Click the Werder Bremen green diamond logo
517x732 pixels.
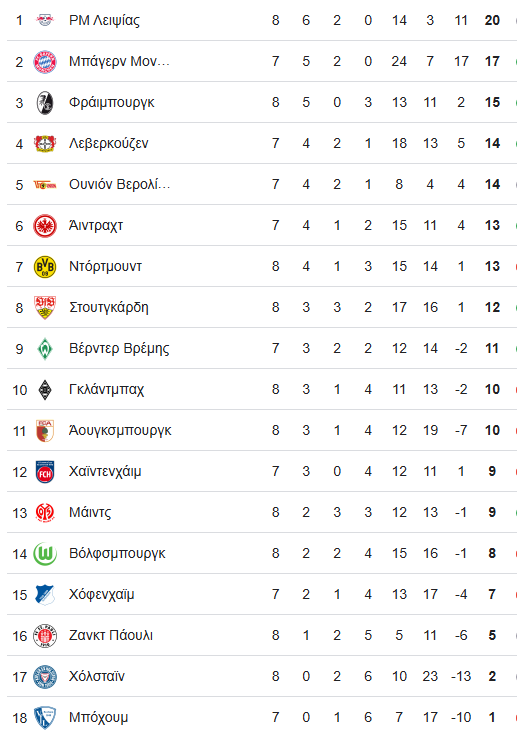click(45, 349)
